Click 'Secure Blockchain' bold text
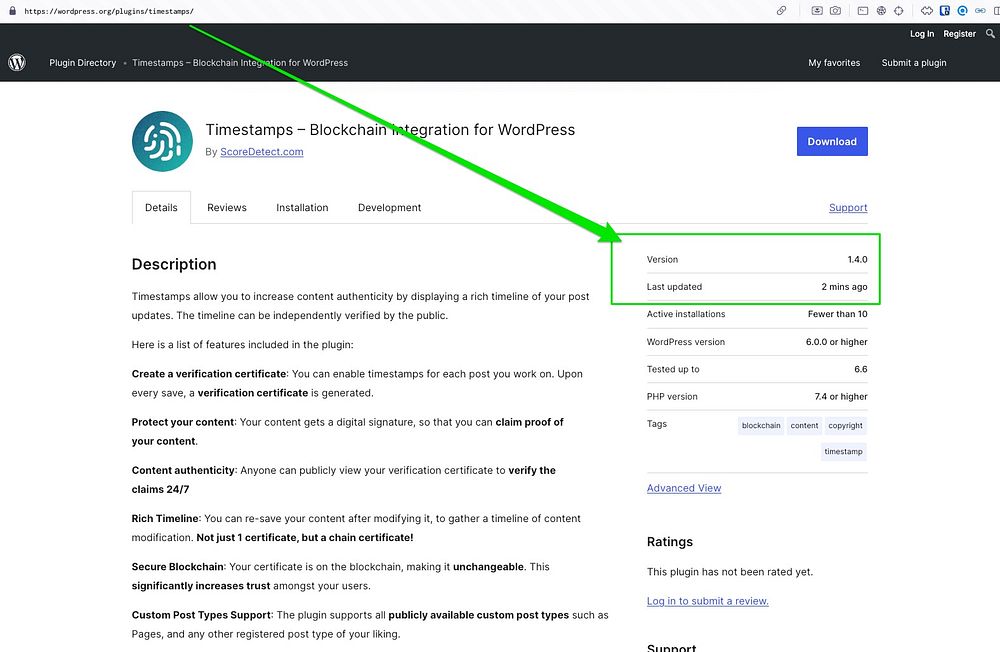The height and width of the screenshot is (652, 1000). (x=177, y=567)
